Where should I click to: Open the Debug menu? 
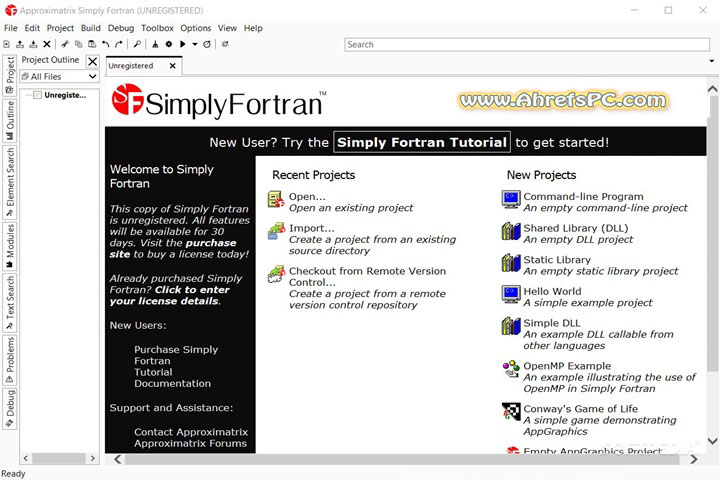click(121, 28)
